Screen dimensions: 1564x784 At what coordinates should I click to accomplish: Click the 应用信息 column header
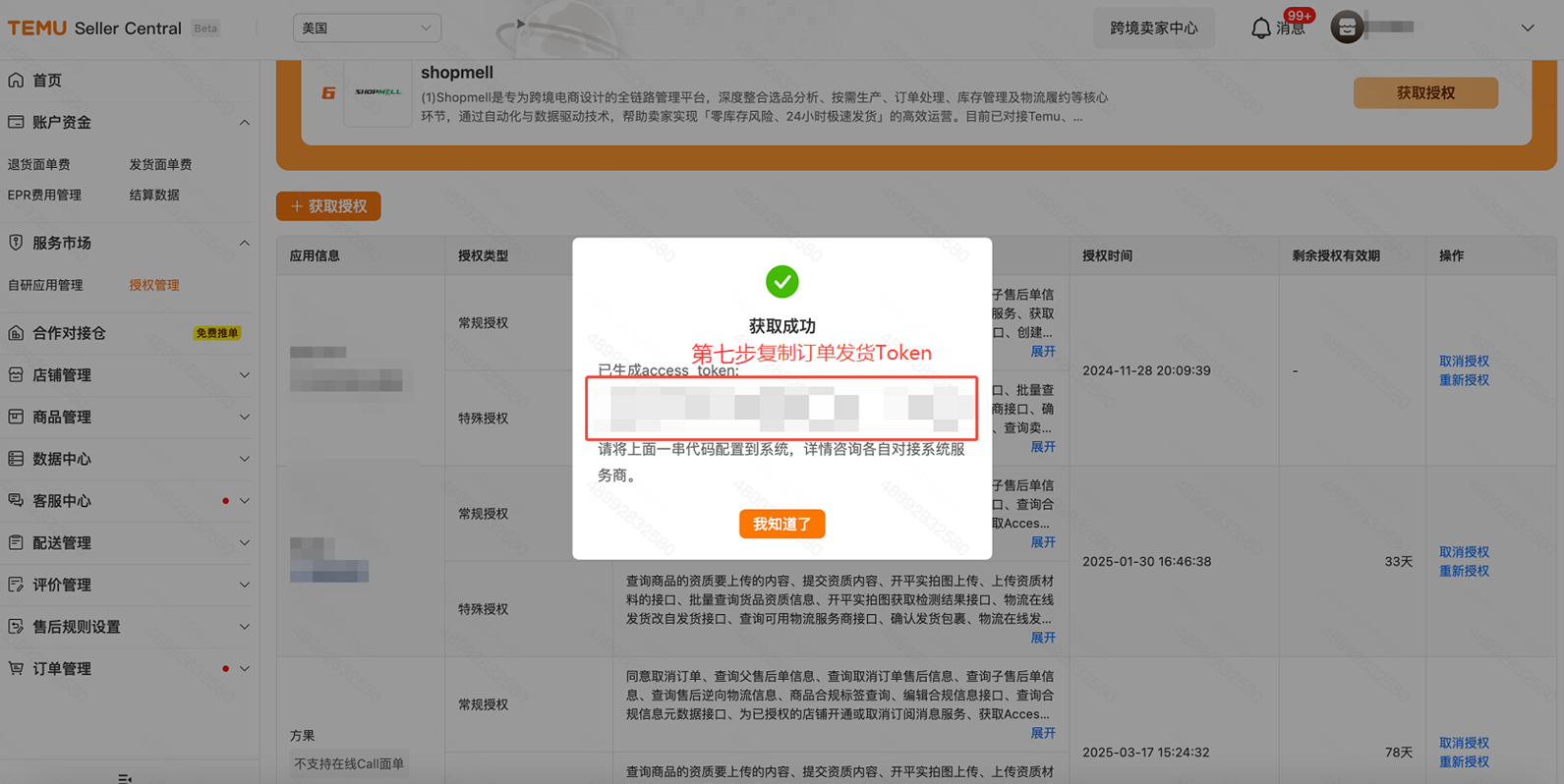(315, 255)
